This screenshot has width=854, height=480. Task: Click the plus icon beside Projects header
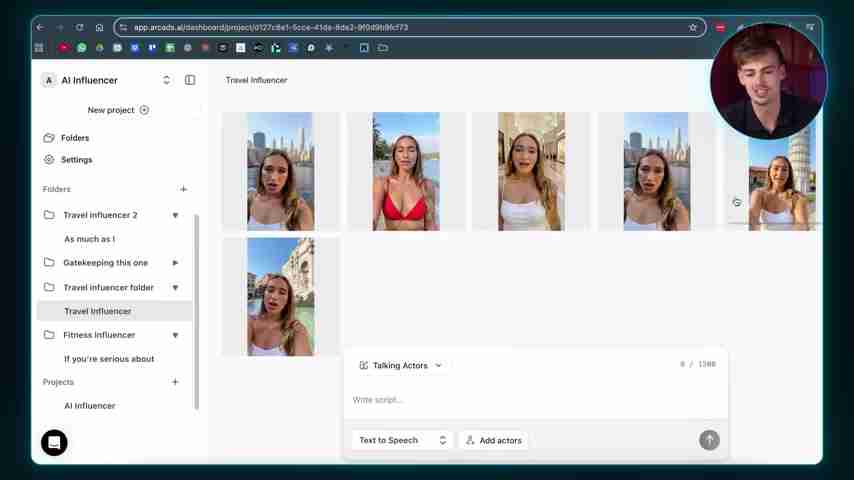point(175,382)
